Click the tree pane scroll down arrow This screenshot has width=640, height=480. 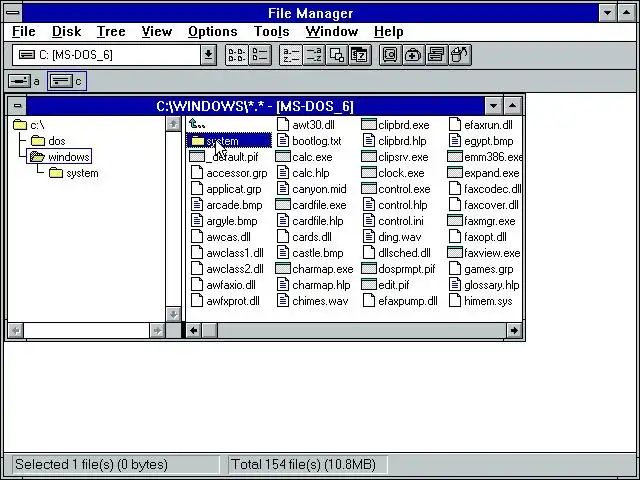[173, 314]
